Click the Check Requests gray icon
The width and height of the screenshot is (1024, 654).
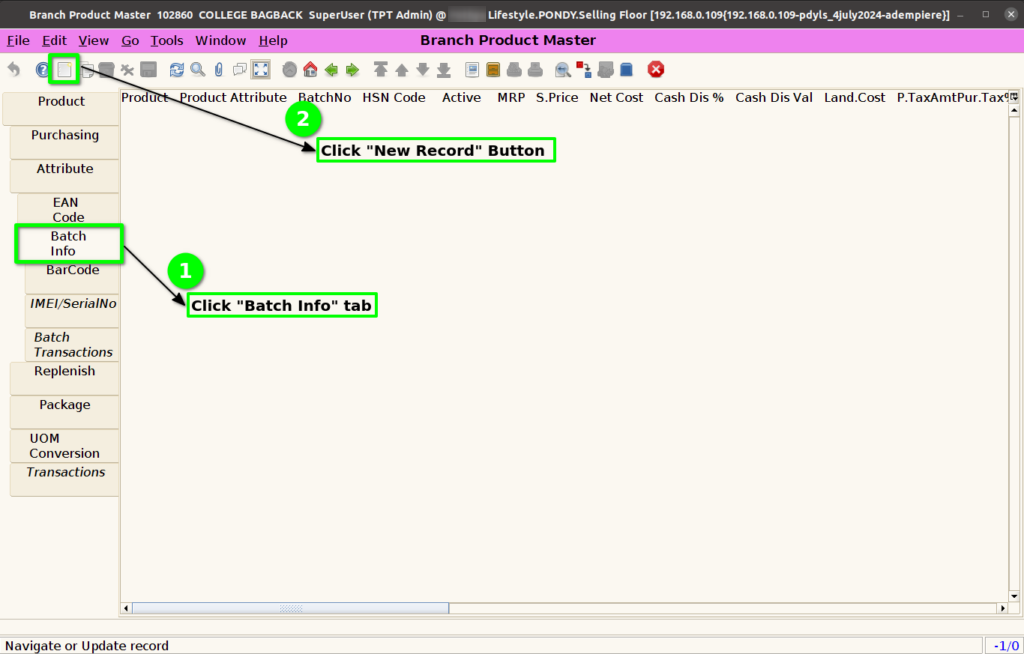tap(605, 69)
